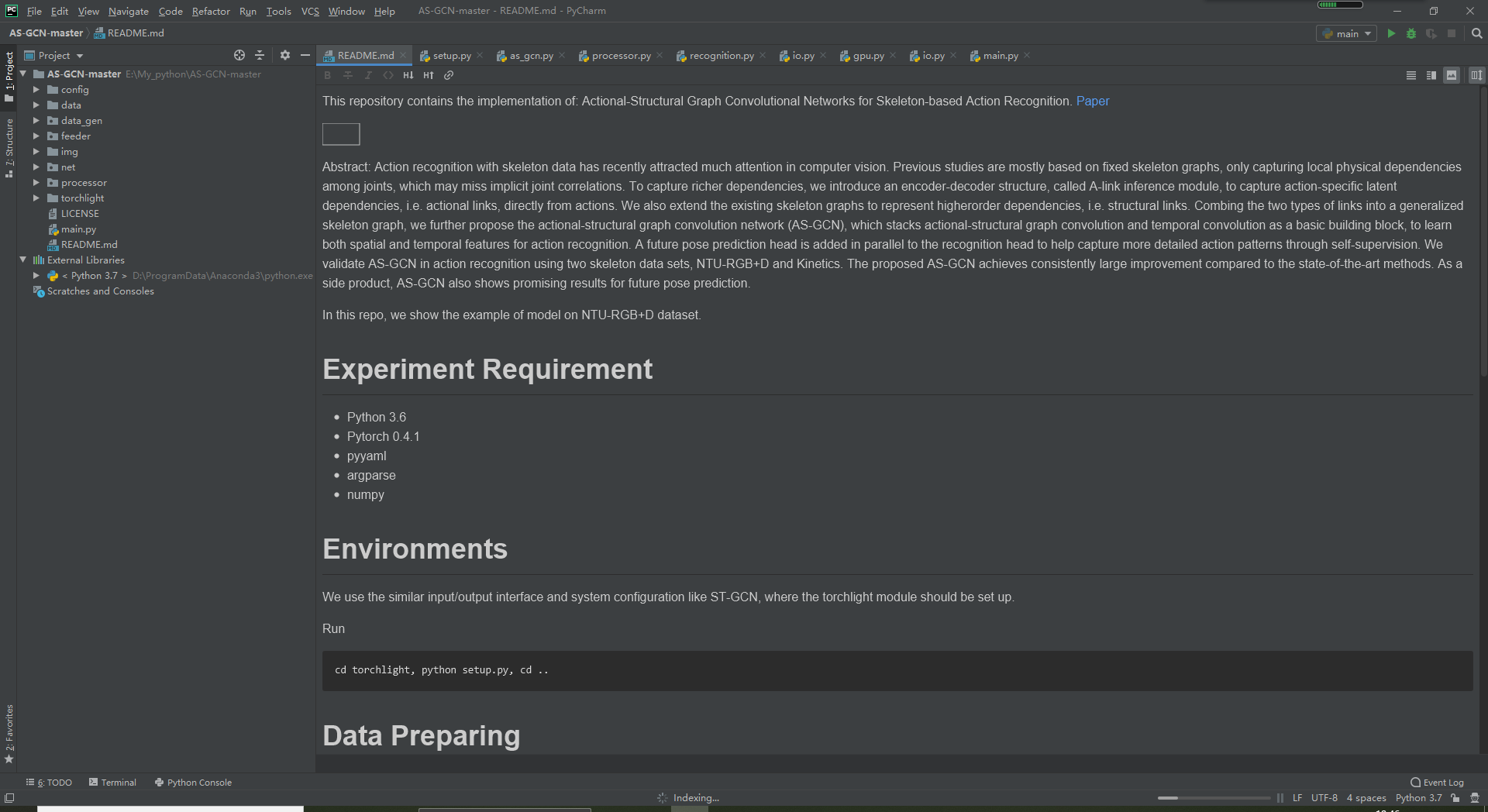This screenshot has width=1488, height=812.
Task: Toggle bold formatting in markdown toolbar
Action: [x=328, y=75]
